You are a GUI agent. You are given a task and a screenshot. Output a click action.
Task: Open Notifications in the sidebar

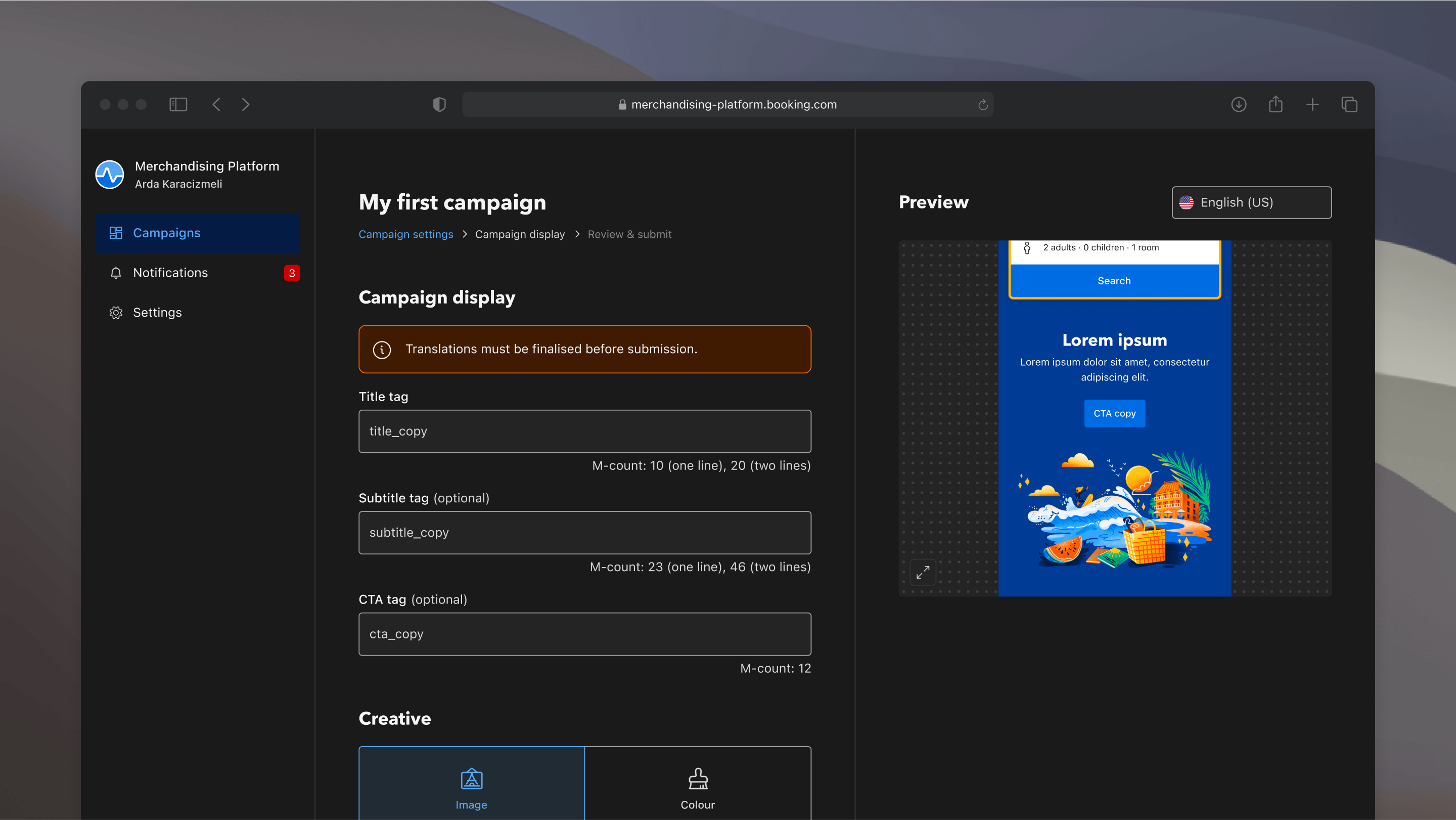(197, 273)
